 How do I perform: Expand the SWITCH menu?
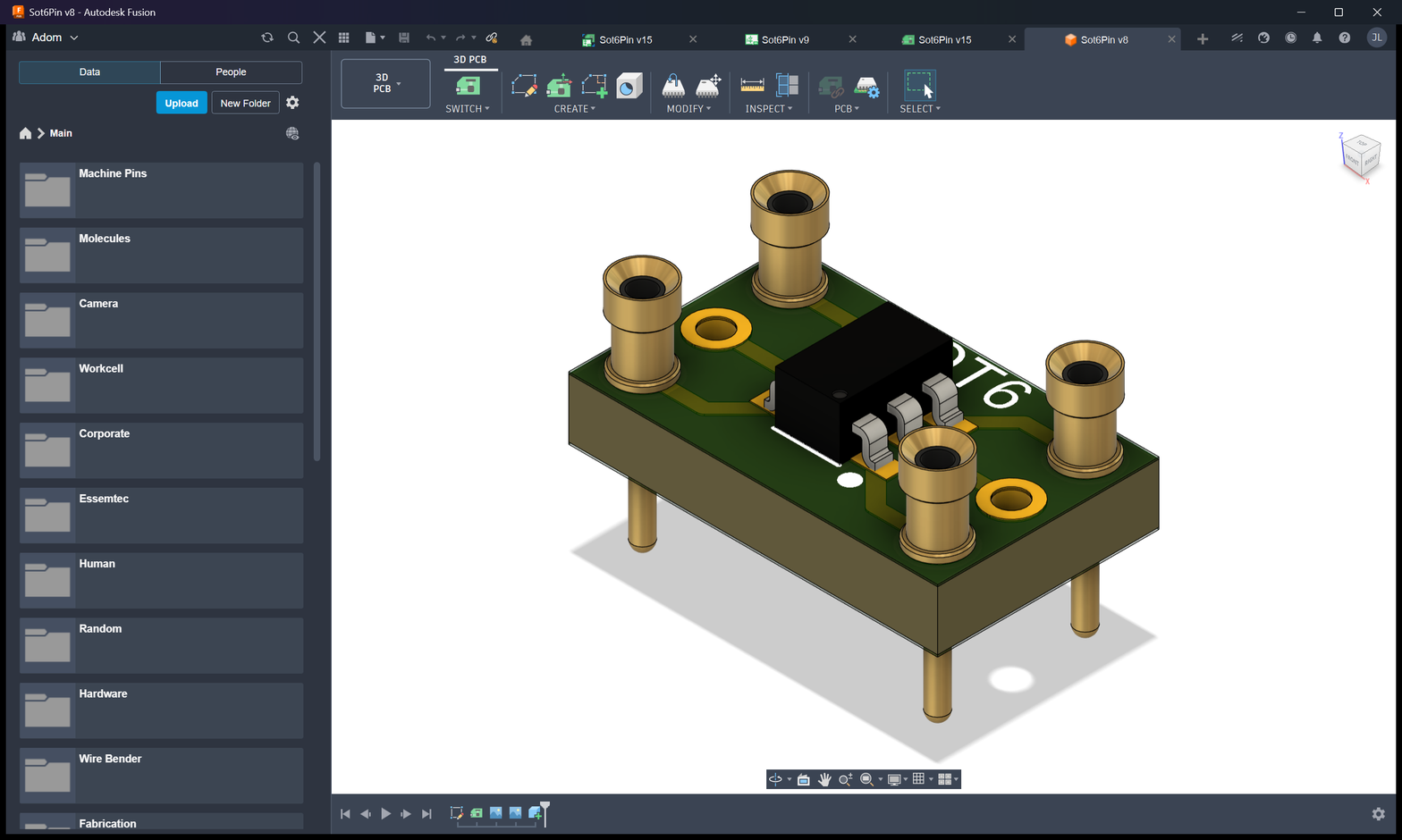click(468, 109)
